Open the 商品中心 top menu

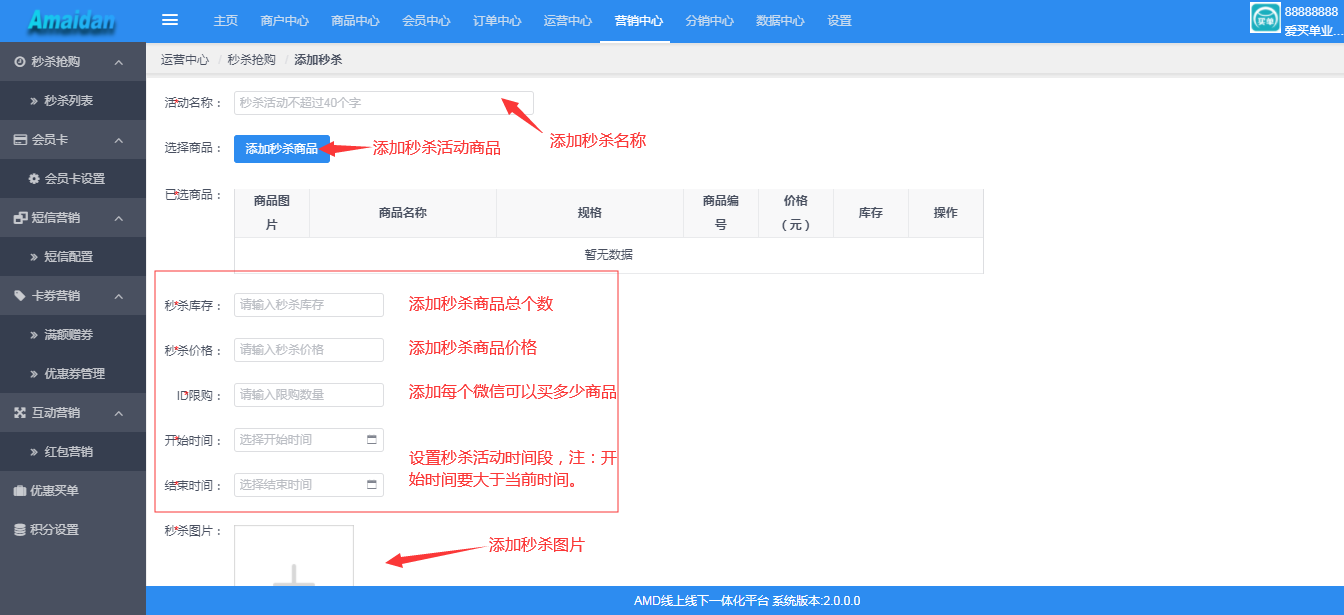[355, 21]
